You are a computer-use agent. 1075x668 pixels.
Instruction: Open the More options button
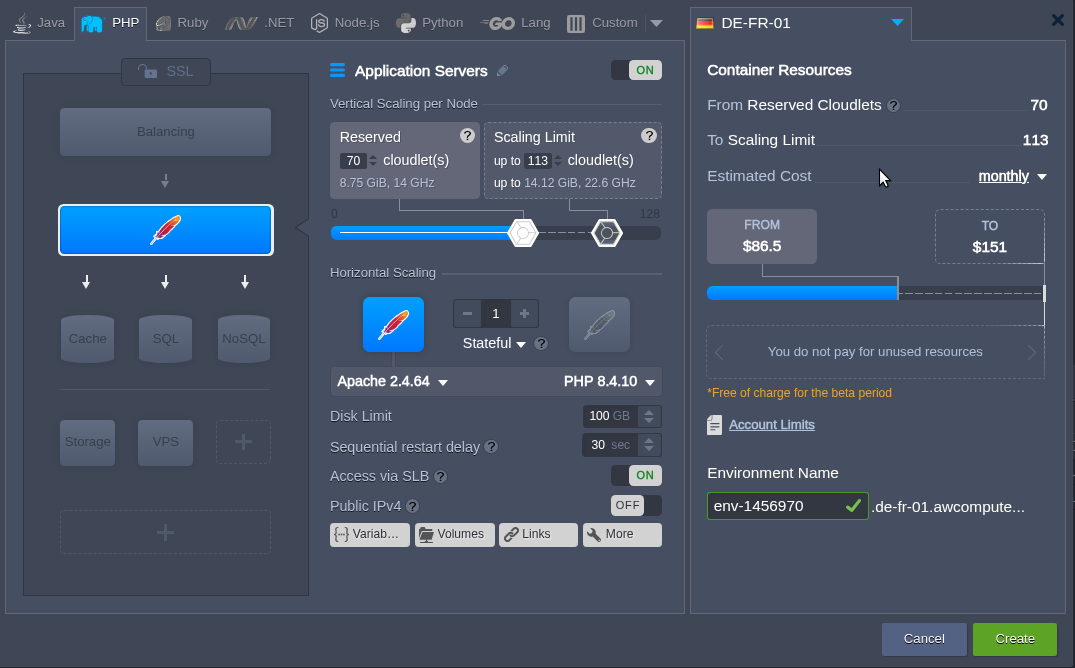tap(622, 534)
